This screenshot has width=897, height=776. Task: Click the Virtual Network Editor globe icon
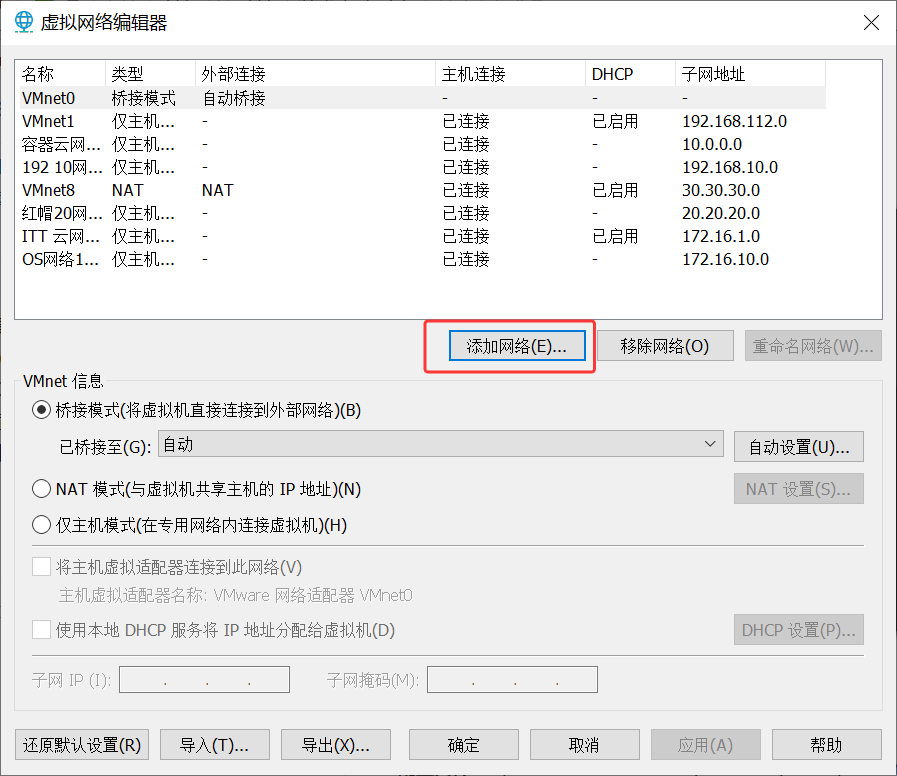pos(23,22)
